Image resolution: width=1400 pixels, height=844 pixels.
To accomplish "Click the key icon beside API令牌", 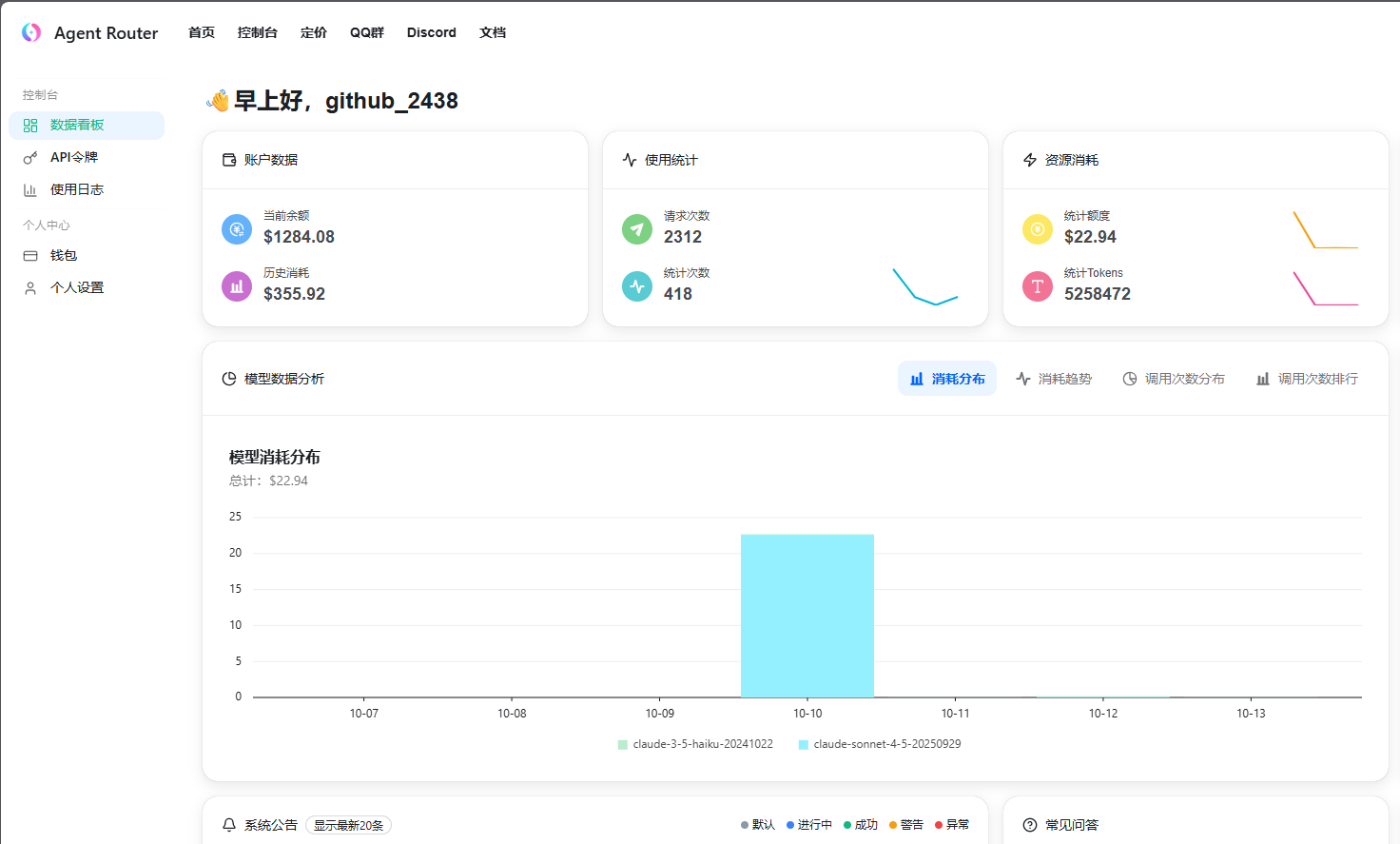I will tap(30, 158).
